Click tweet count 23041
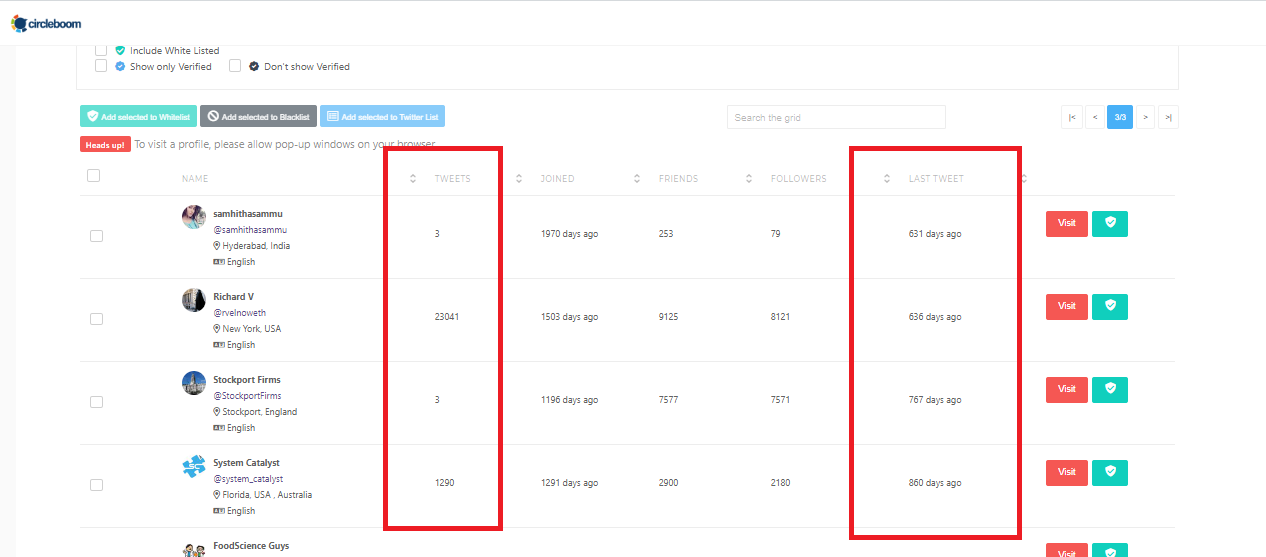This screenshot has width=1266, height=557. click(x=447, y=317)
